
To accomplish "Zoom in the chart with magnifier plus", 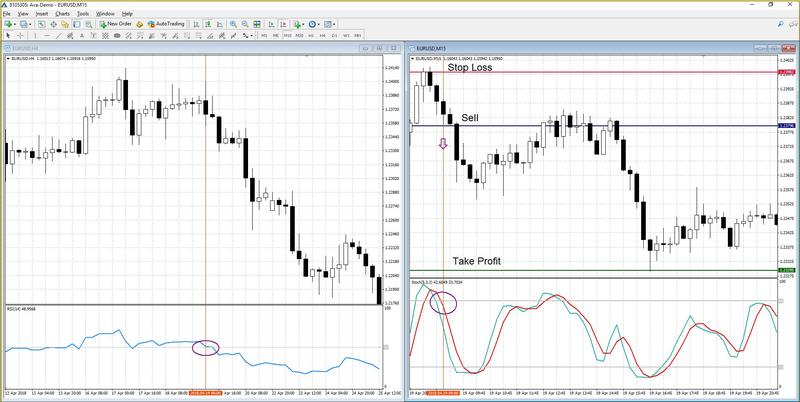I will 233,24.
